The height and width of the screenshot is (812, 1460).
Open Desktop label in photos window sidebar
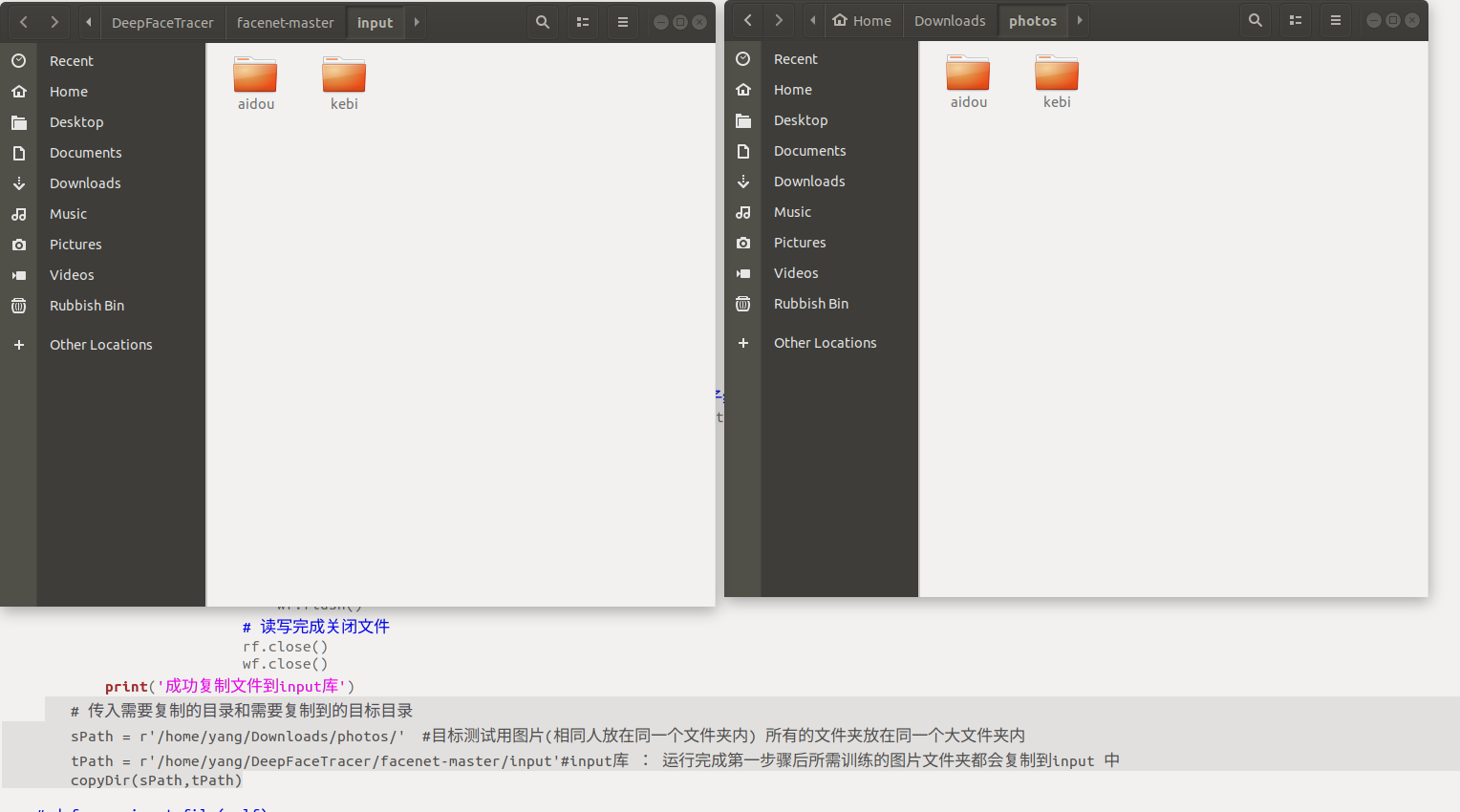click(801, 120)
